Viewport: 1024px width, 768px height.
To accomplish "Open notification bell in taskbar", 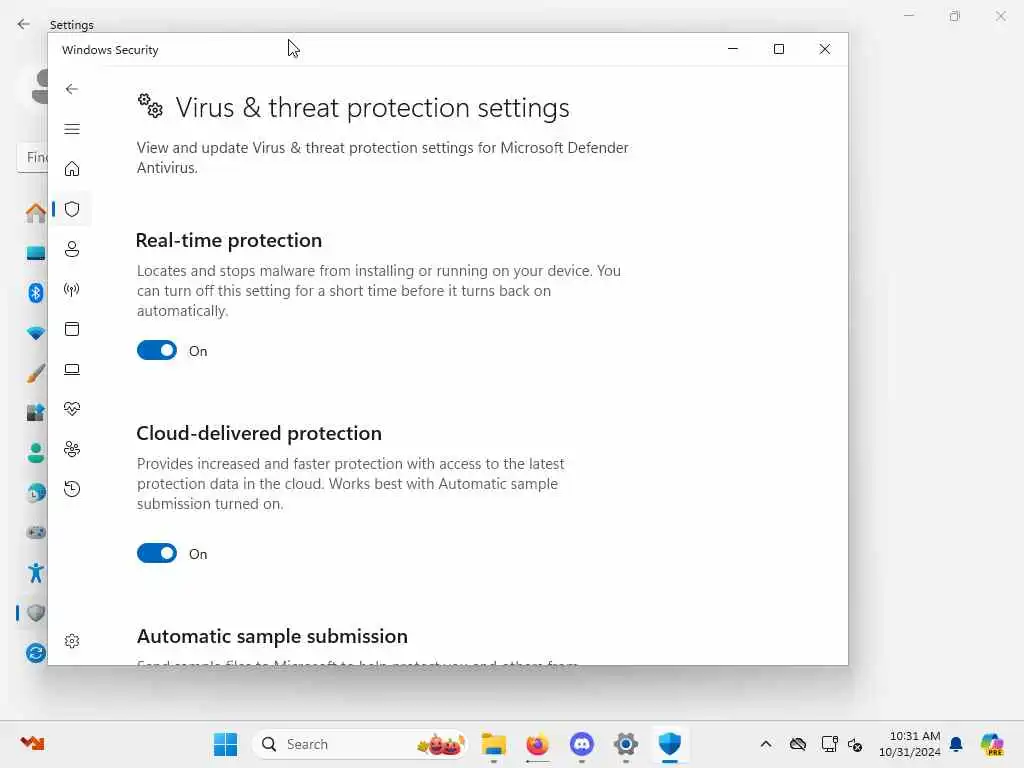I will coord(956,744).
